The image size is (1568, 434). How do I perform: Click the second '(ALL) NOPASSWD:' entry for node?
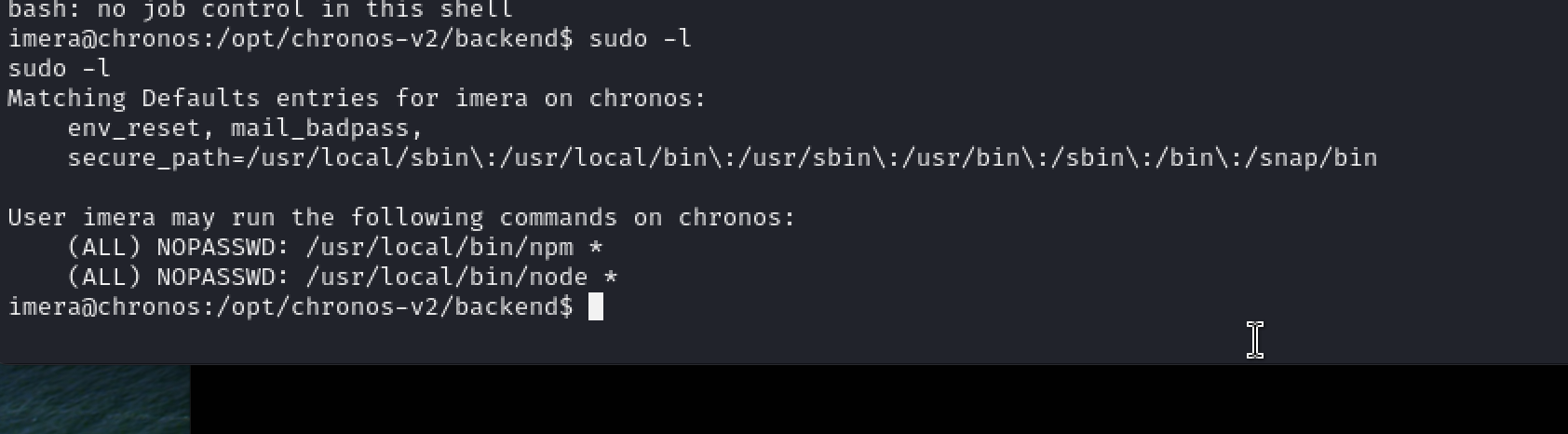[x=179, y=277]
